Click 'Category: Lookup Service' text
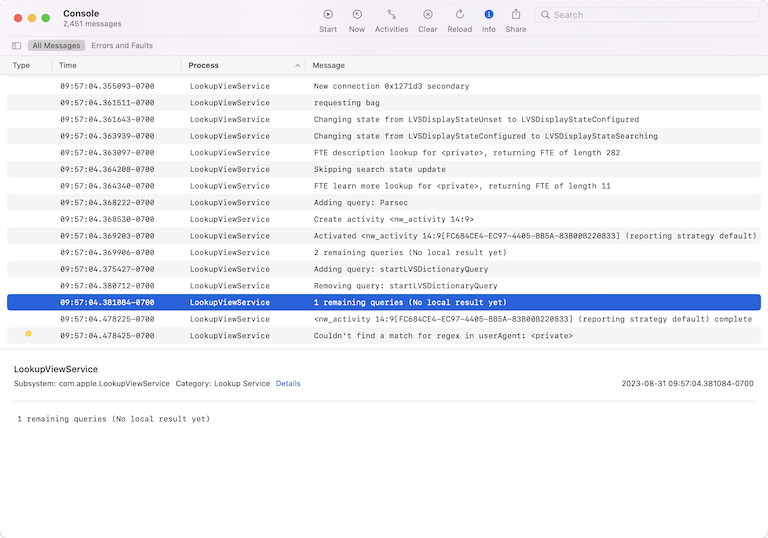This screenshot has height=538, width=768. pos(222,384)
